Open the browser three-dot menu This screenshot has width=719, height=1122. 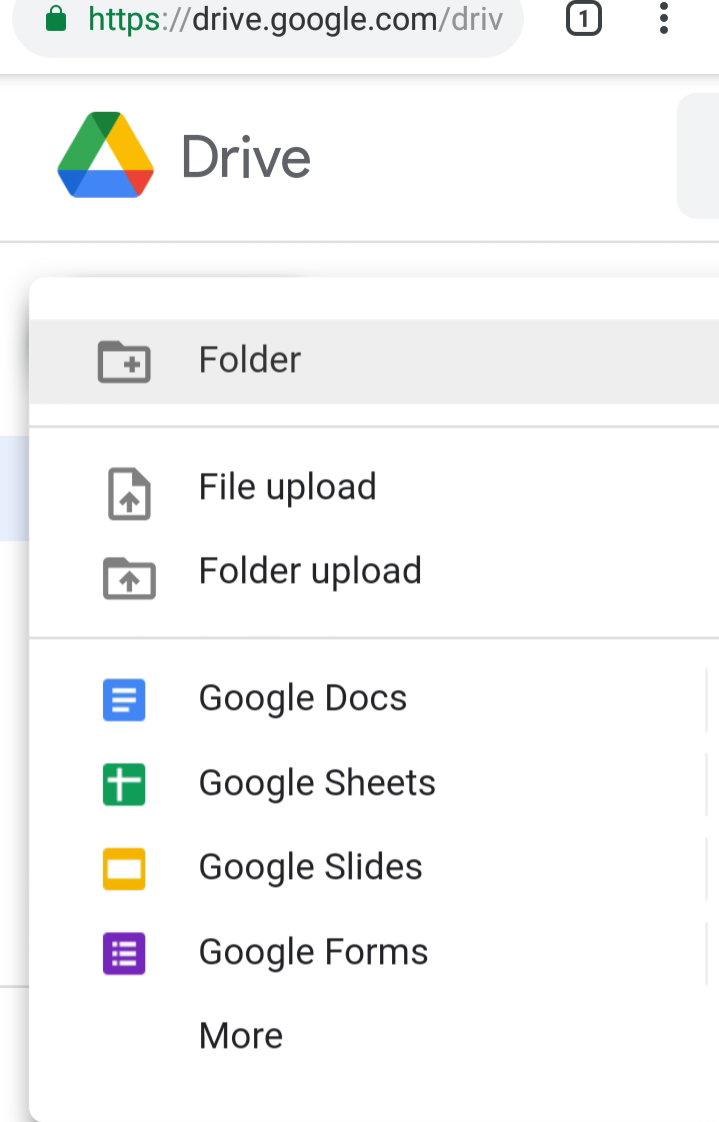[x=664, y=18]
